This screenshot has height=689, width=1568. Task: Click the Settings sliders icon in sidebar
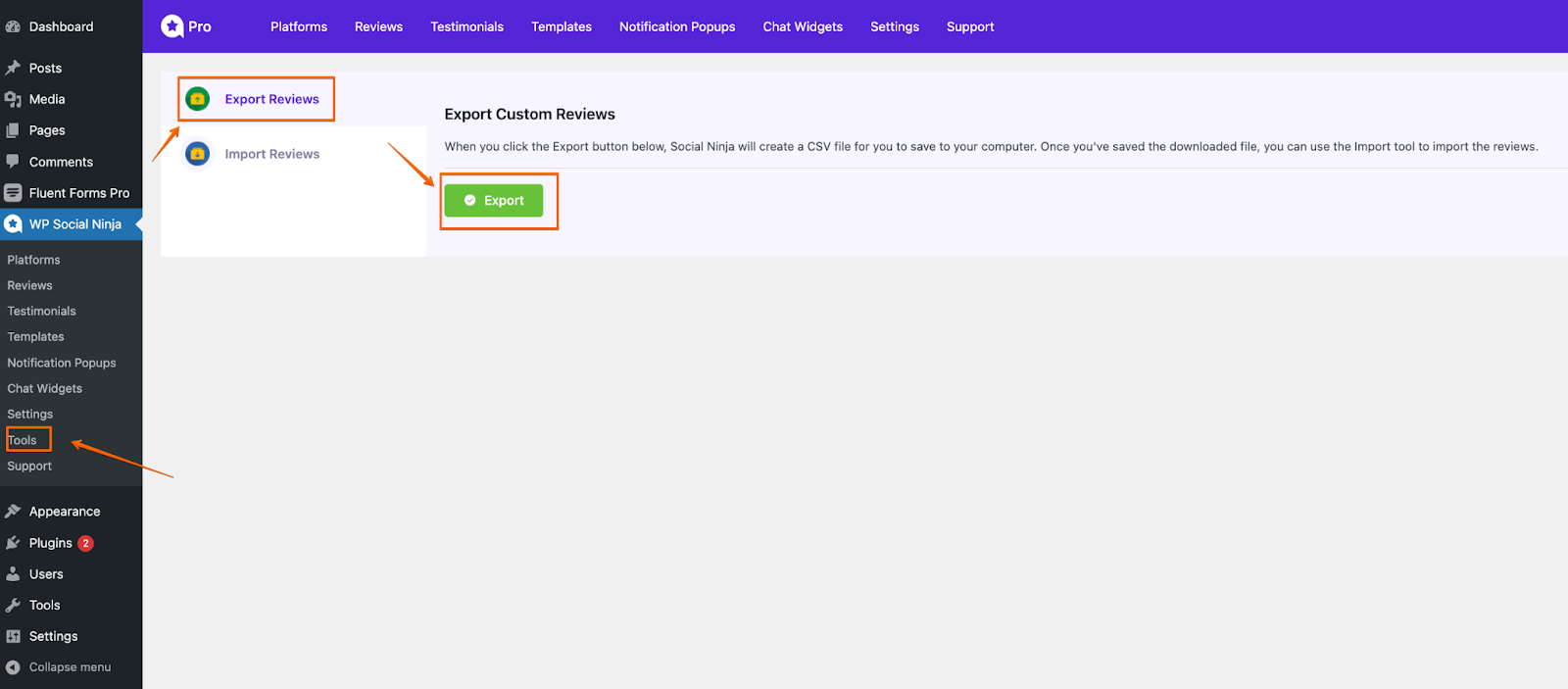(13, 636)
